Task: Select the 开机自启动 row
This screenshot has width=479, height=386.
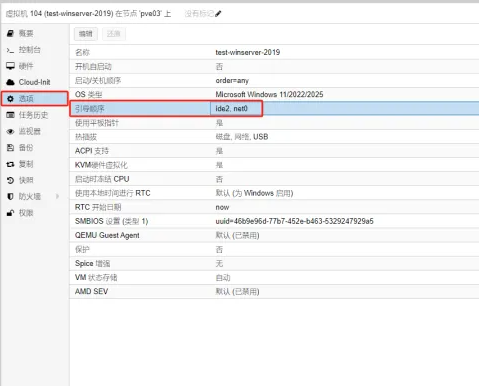Action: click(x=274, y=66)
